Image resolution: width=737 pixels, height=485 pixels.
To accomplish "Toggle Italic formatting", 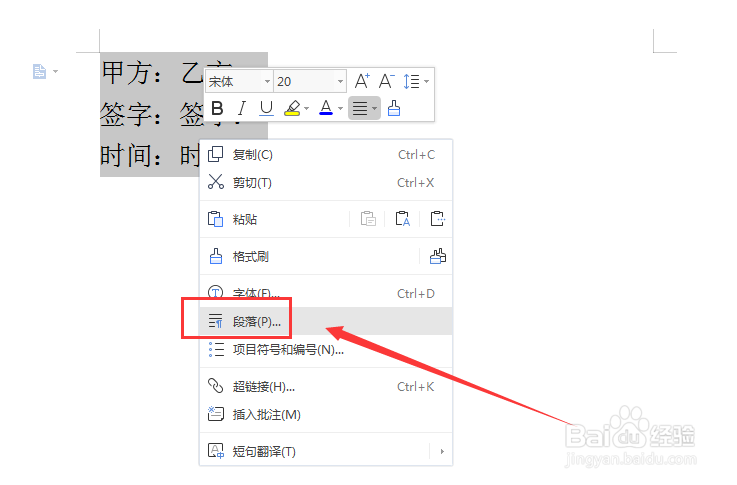I will 242,109.
